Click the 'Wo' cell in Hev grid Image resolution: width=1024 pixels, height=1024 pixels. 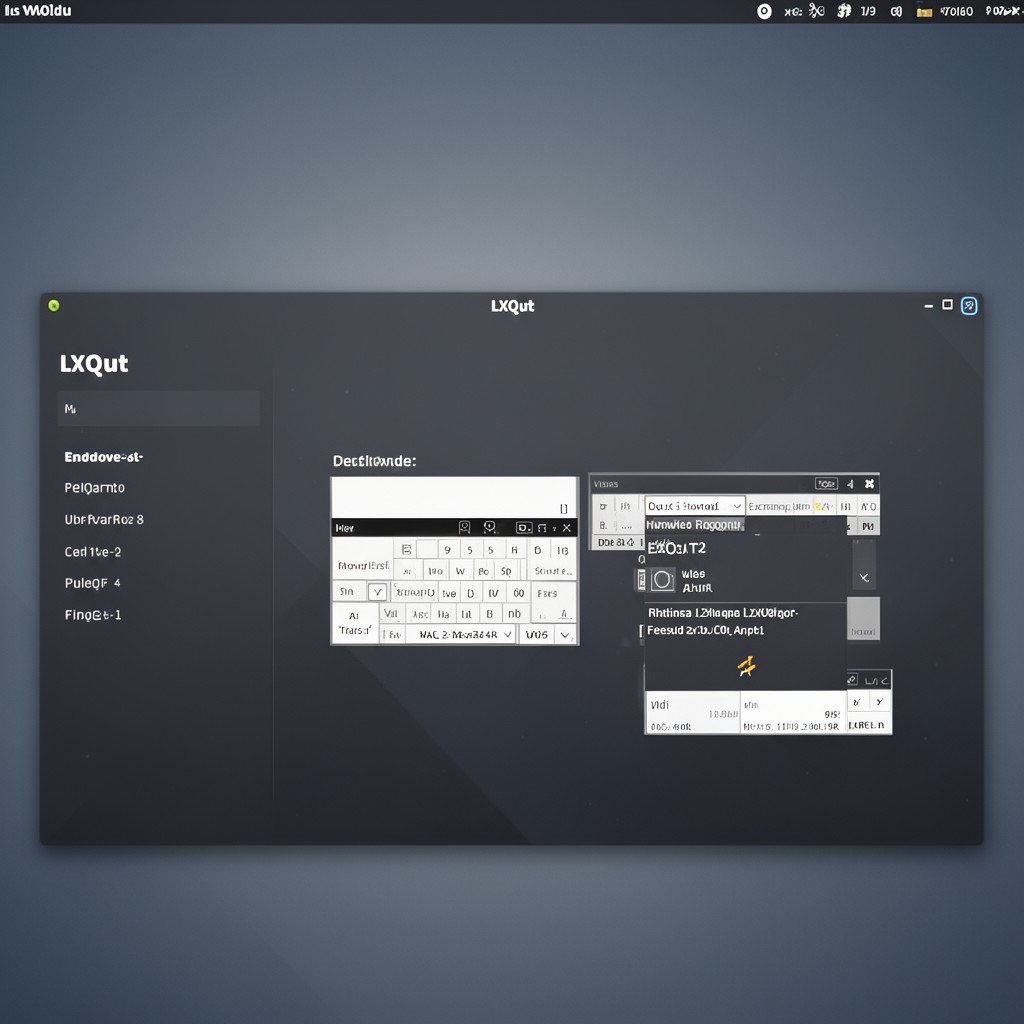coord(435,571)
